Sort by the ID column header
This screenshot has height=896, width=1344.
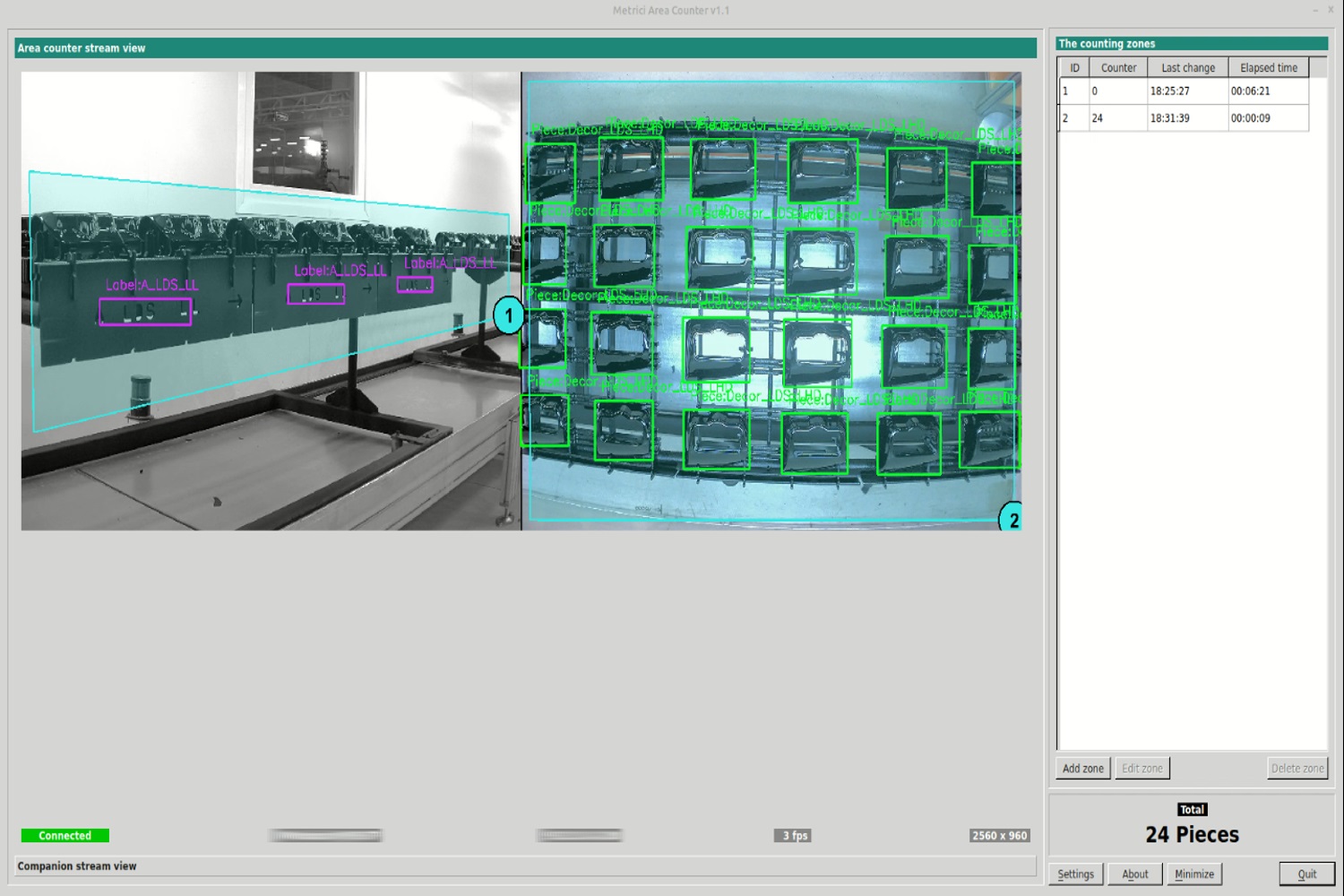tap(1074, 67)
